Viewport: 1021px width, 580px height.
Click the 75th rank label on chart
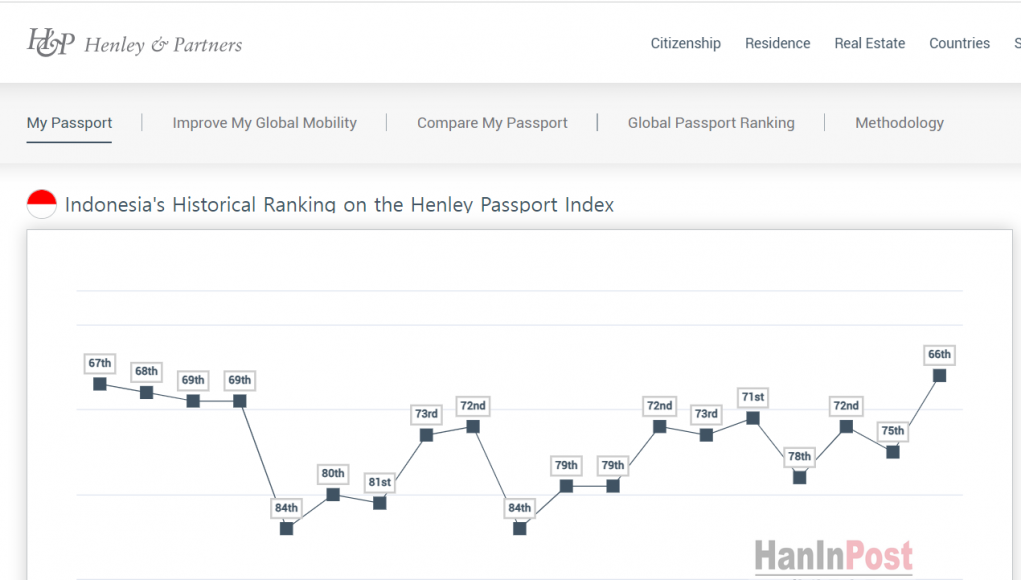click(892, 431)
